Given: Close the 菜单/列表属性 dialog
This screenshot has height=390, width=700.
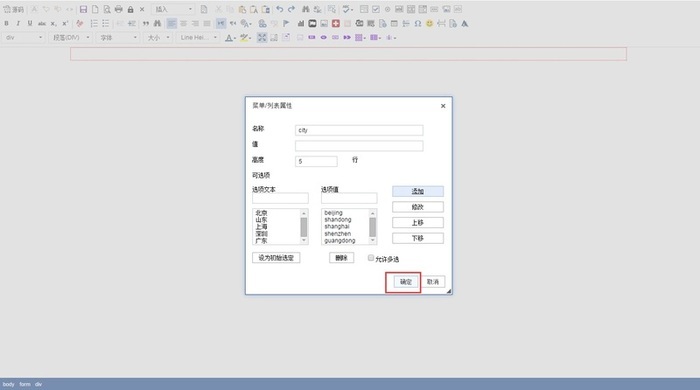Looking at the screenshot, I should (443, 106).
